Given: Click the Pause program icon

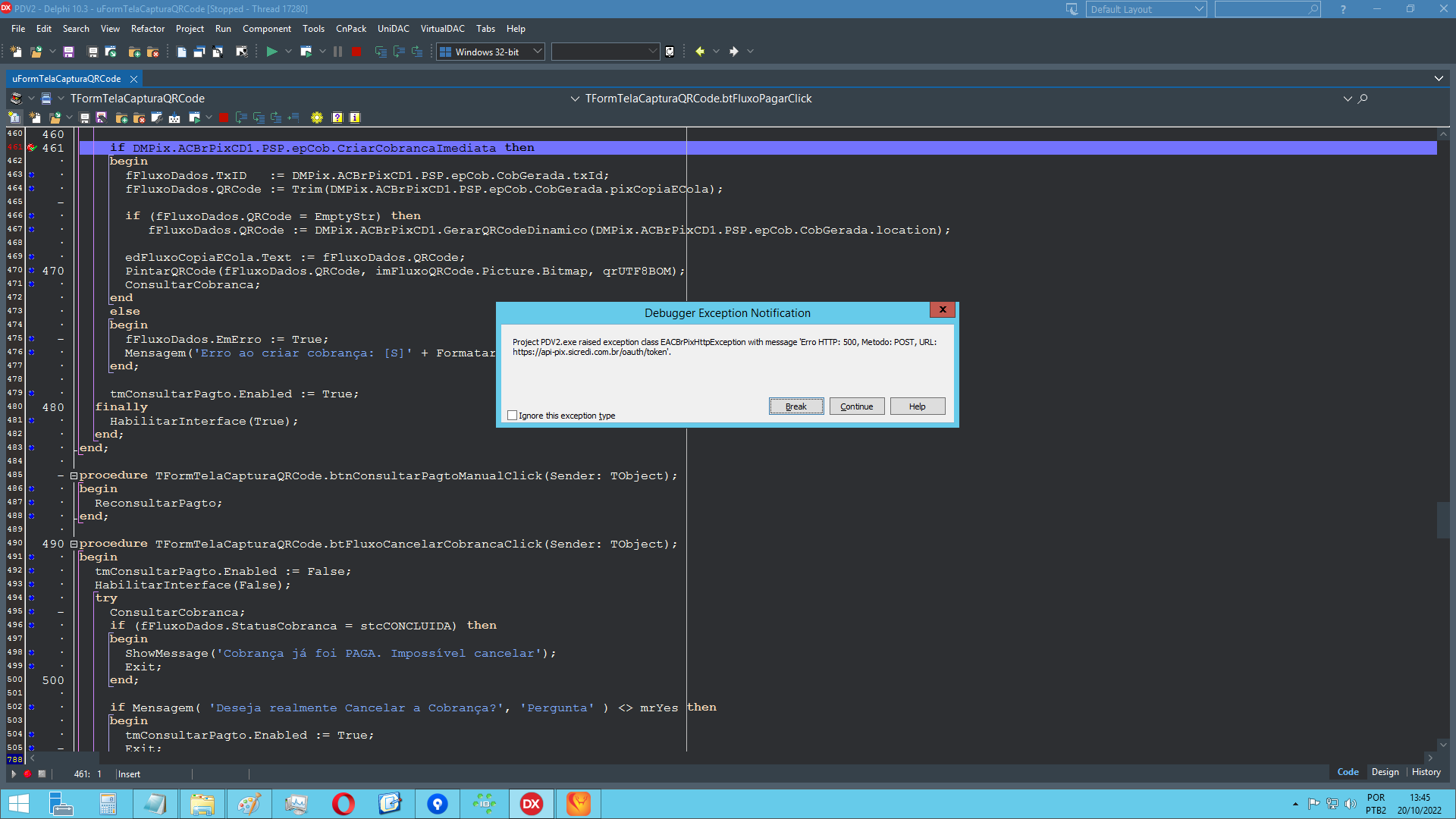Looking at the screenshot, I should tap(338, 52).
